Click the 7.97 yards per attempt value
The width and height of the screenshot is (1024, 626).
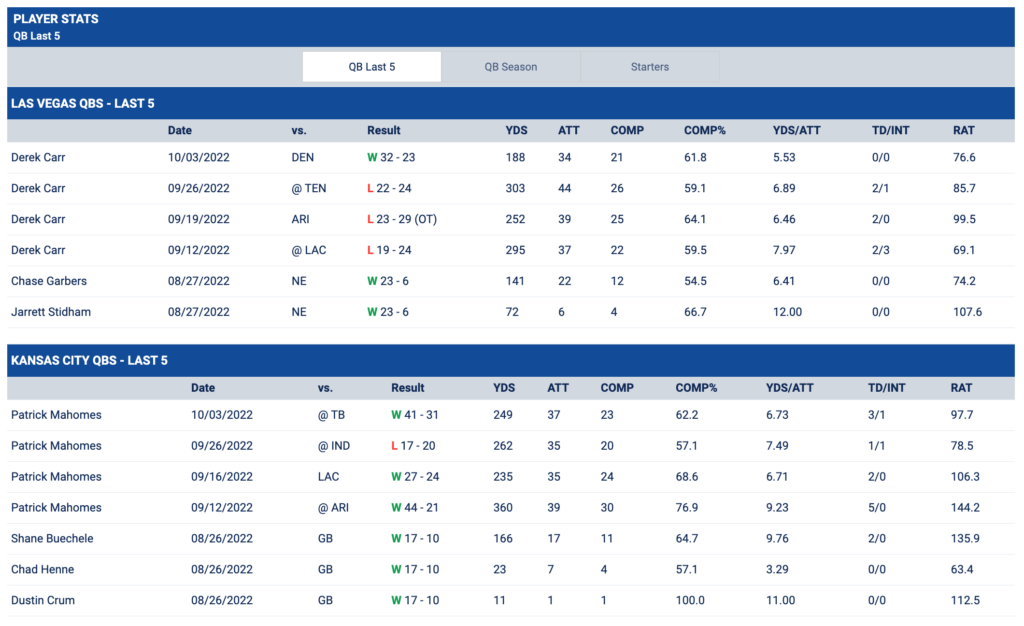[784, 250]
